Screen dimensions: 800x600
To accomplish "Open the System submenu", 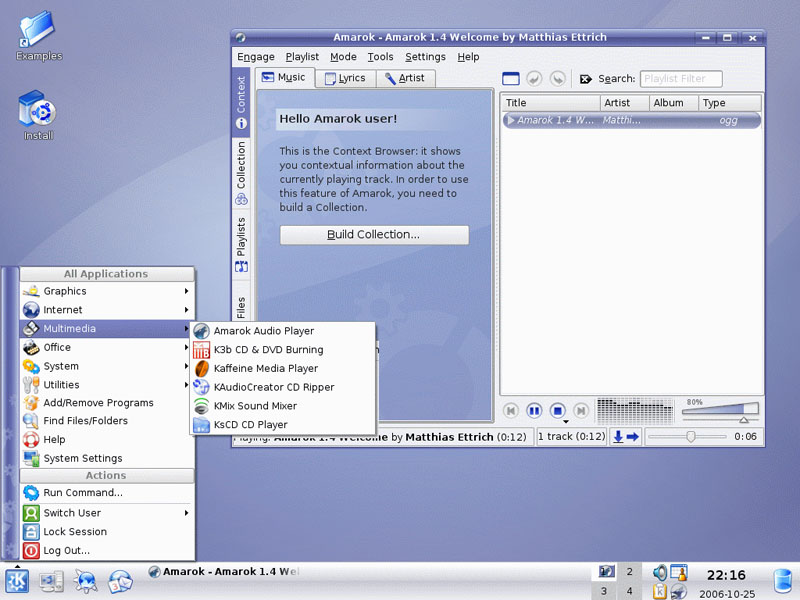I will coord(107,366).
